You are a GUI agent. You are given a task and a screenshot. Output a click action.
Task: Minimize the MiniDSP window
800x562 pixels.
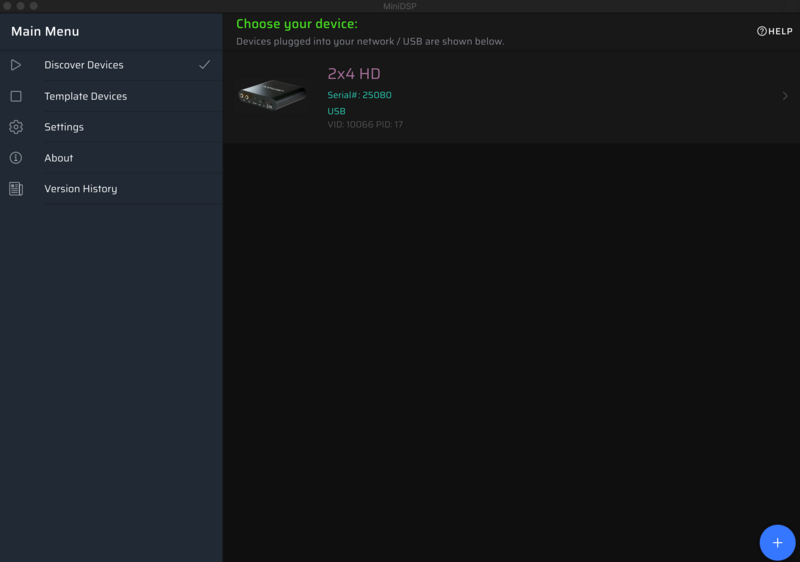click(20, 6)
